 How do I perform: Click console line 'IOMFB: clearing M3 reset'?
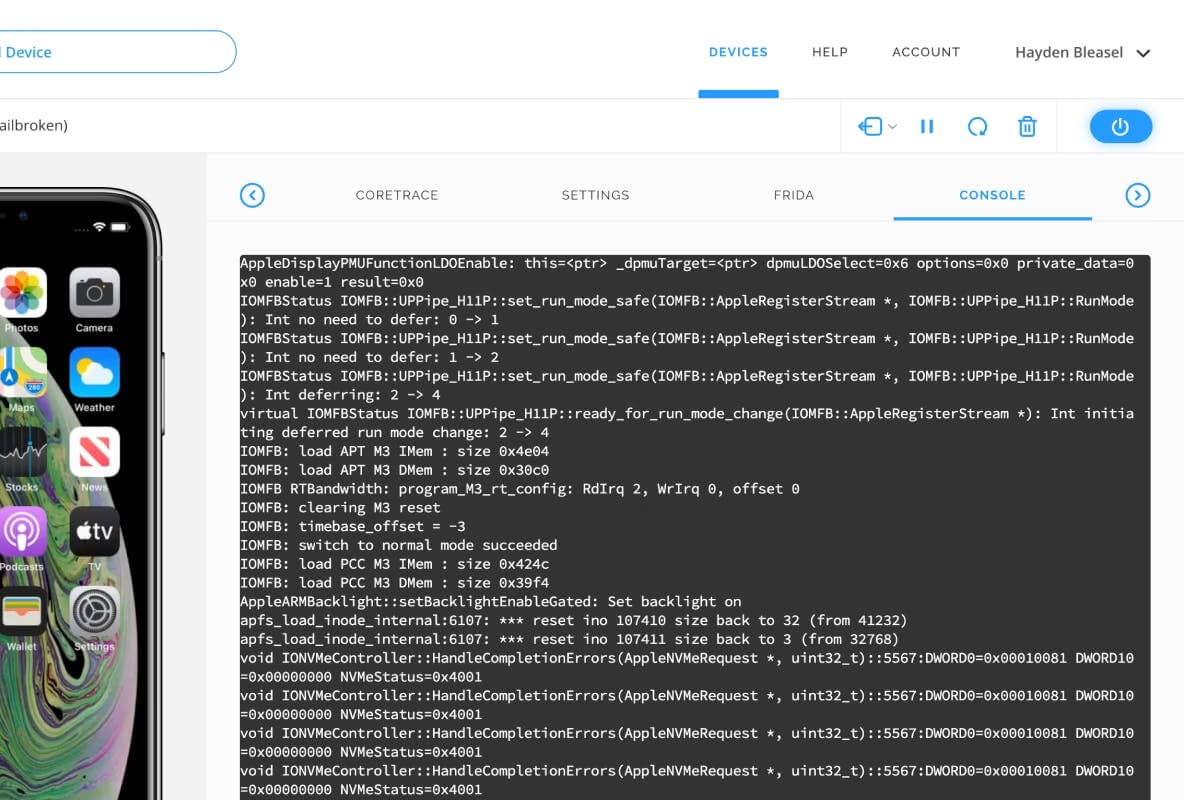340,507
